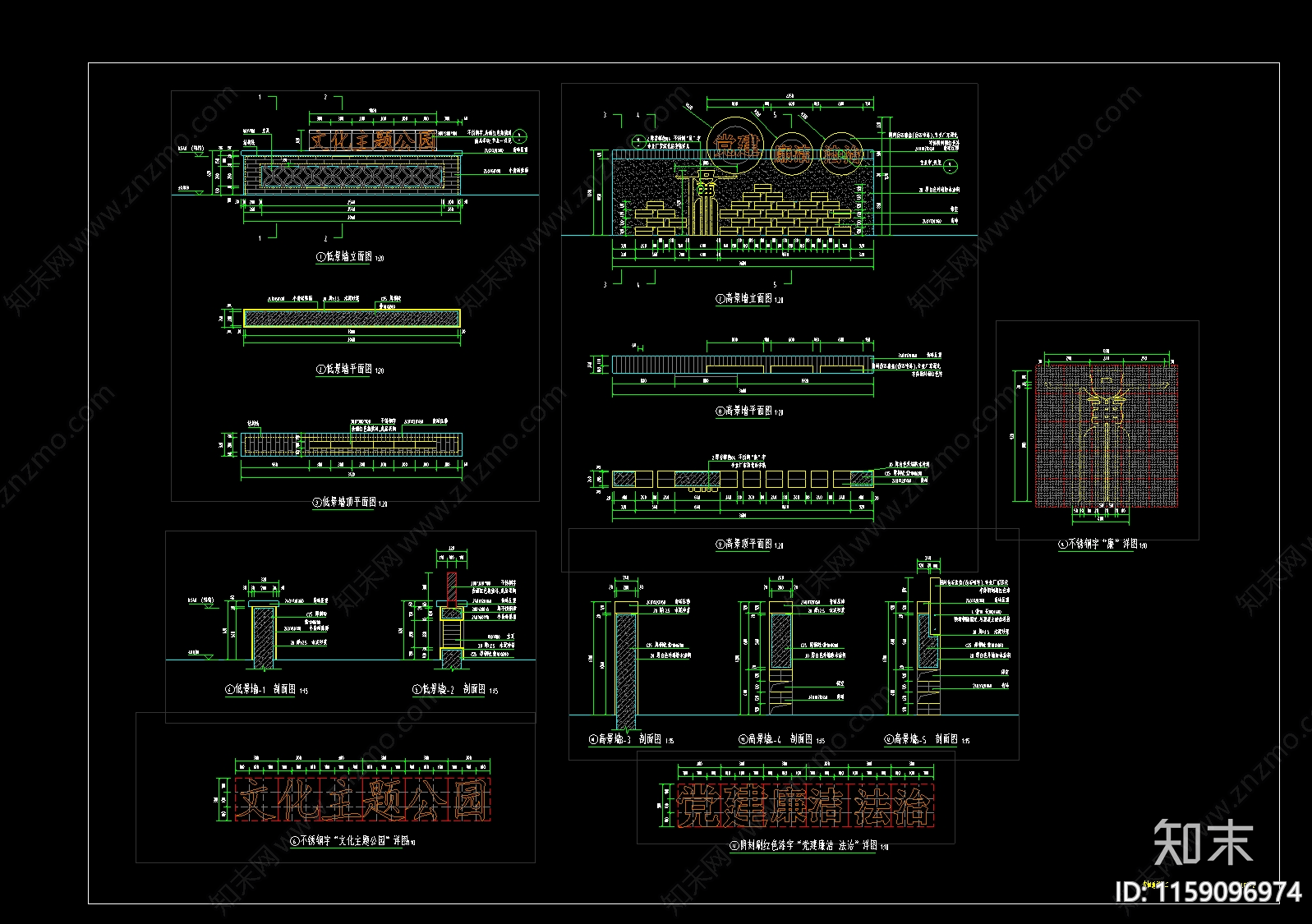Click the large '文化主题公园' lettering detail
The image size is (1312, 924).
pyautogui.click(x=362, y=800)
